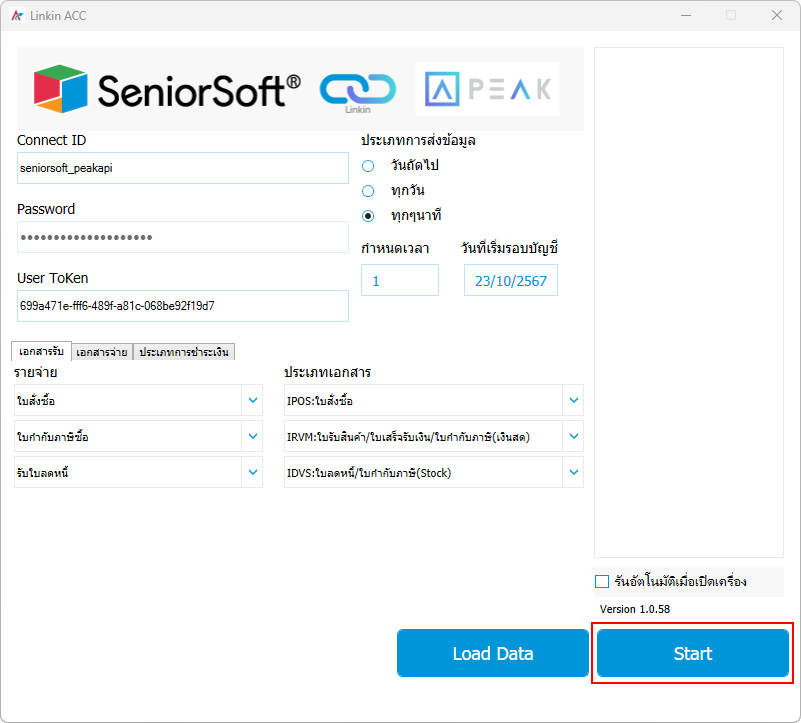
Task: Select the วันถัดไป radio option
Action: [368, 166]
